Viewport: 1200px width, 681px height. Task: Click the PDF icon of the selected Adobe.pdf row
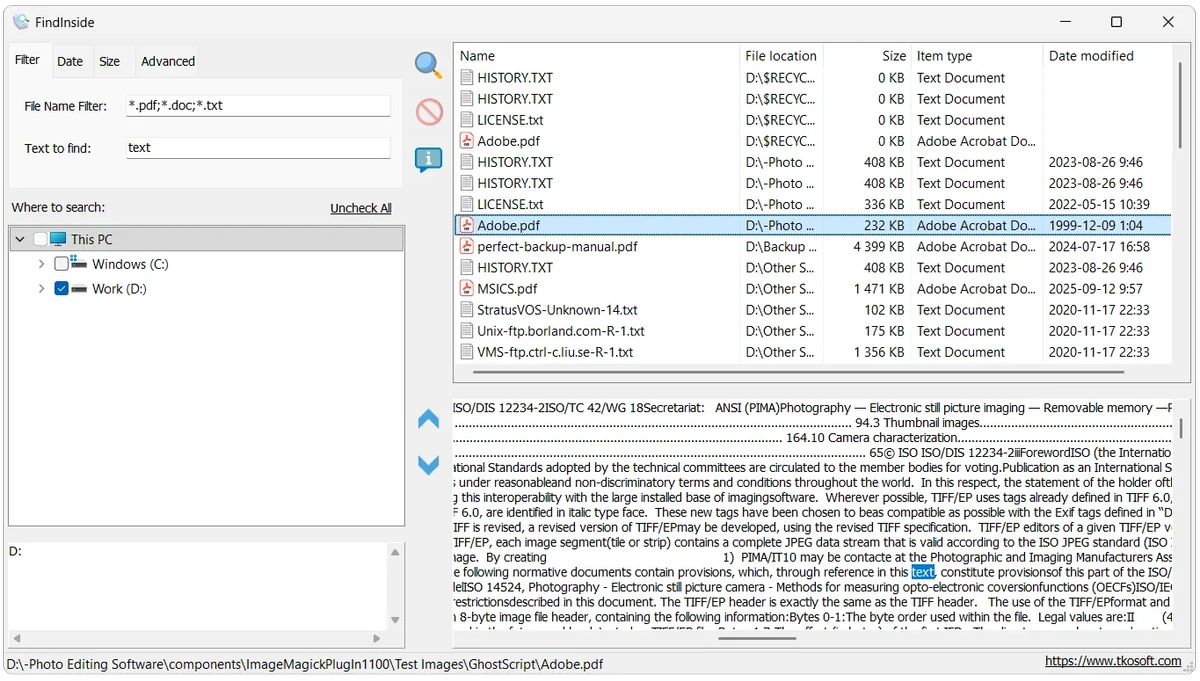(x=466, y=225)
